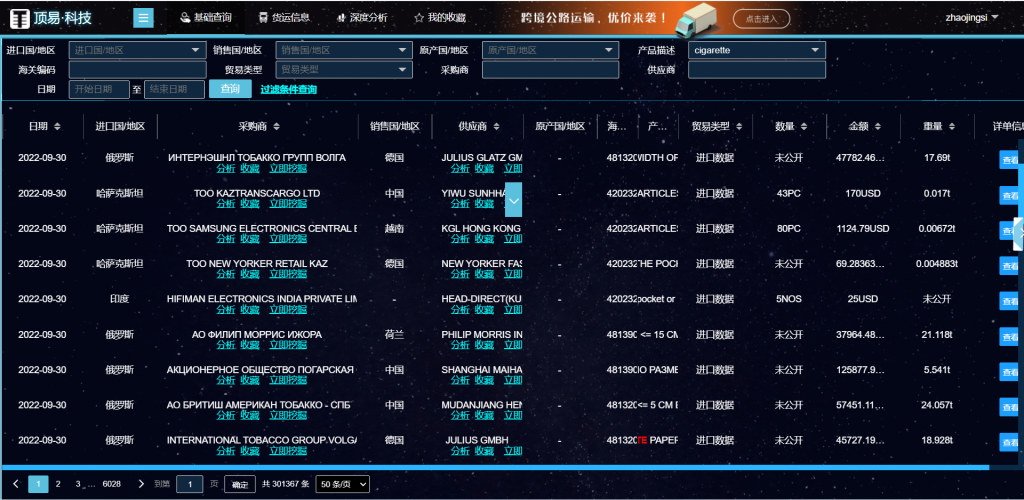Click the hamburger menu icon beside the logo
1024x500 pixels.
point(143,18)
